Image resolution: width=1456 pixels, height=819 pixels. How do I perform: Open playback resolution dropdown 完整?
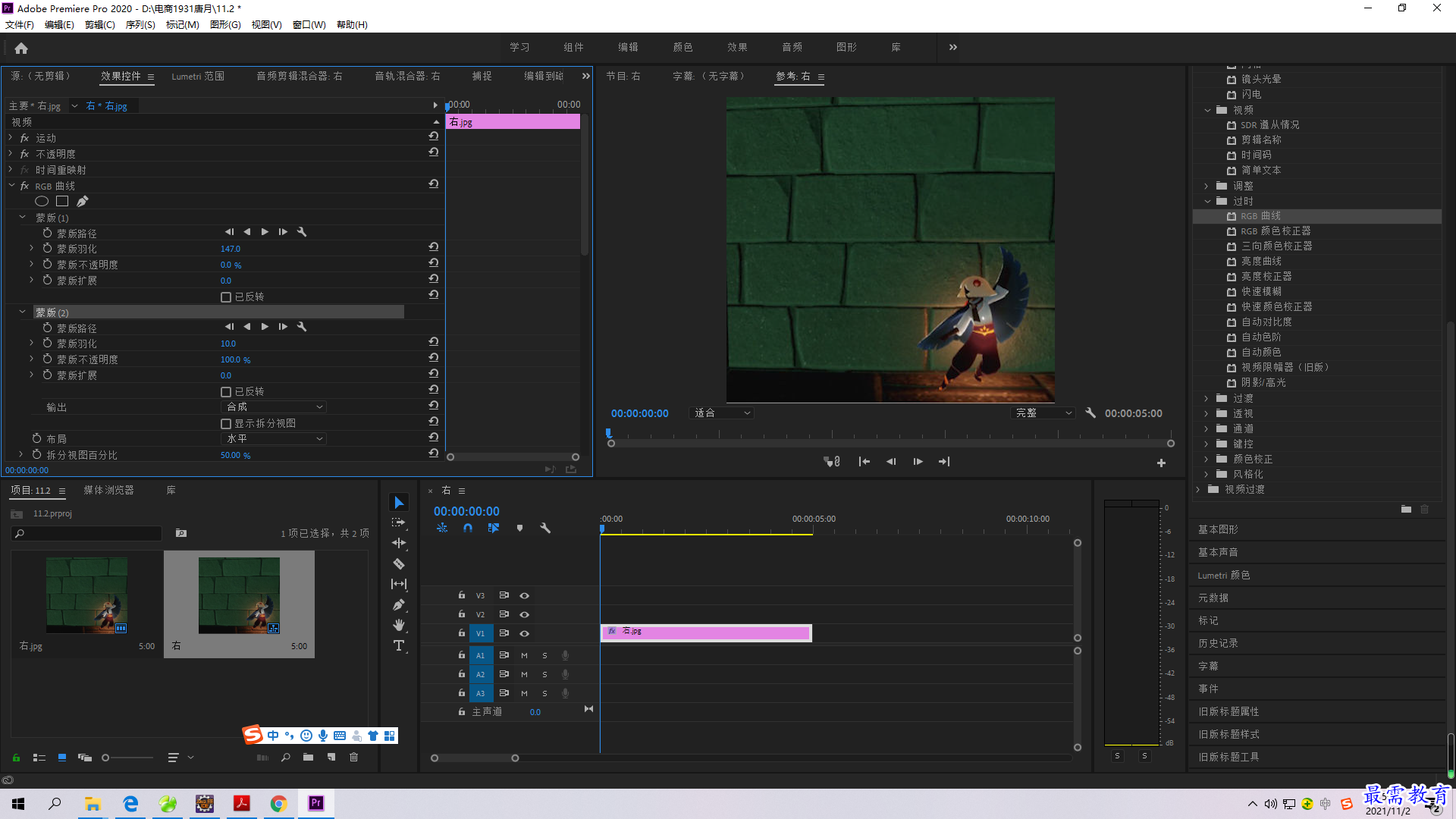[1043, 413]
